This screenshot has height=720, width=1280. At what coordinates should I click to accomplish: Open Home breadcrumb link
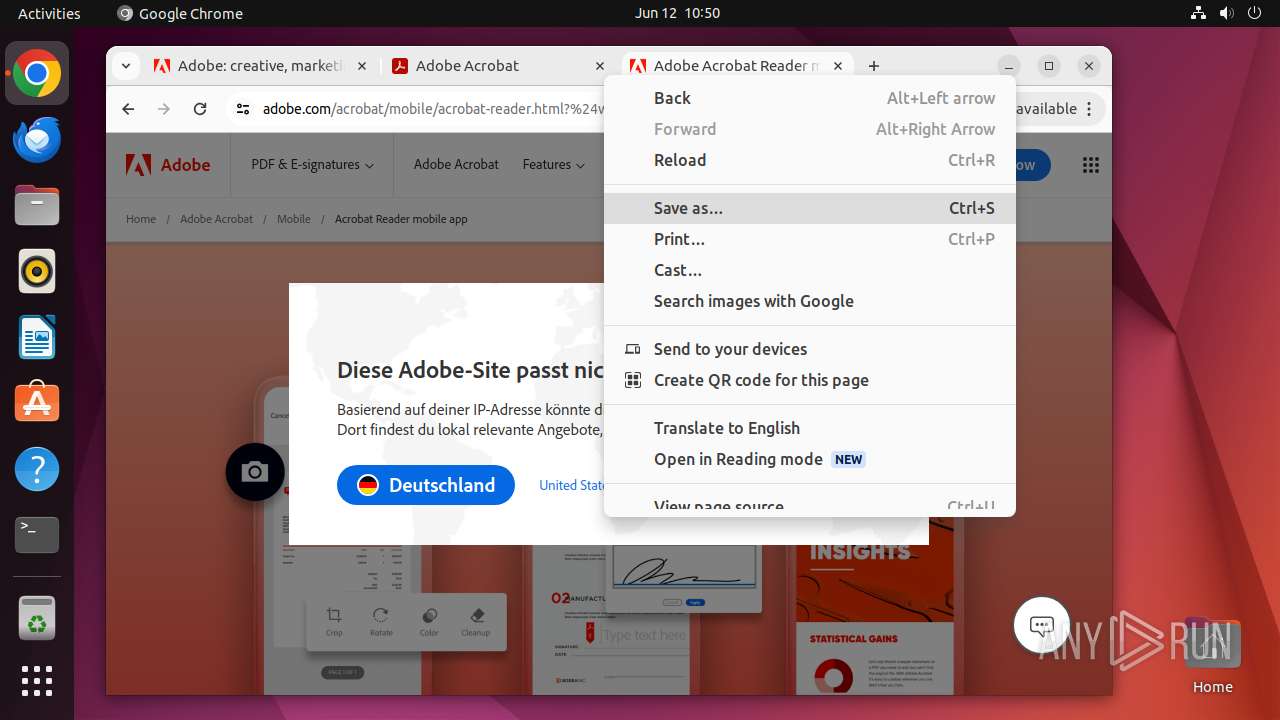coord(141,219)
